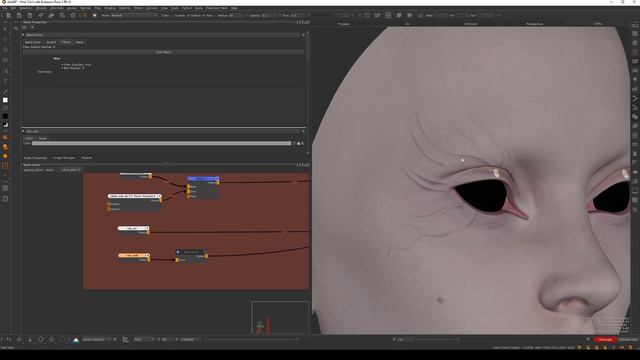Open the skin_disp node graph tab
This screenshot has height=360, width=640.
(x=71, y=170)
